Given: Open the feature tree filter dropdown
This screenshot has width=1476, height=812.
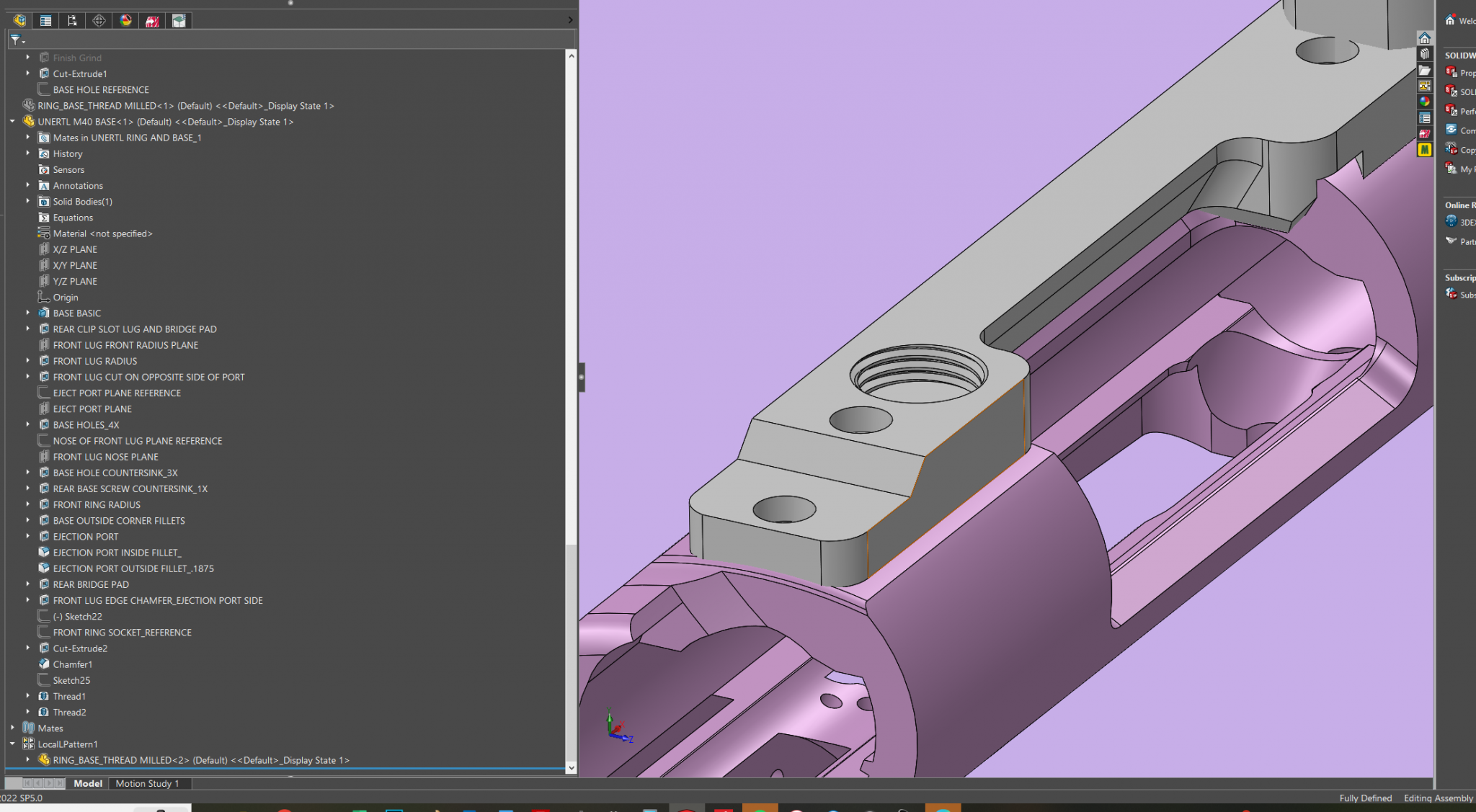Looking at the screenshot, I should pos(17,40).
